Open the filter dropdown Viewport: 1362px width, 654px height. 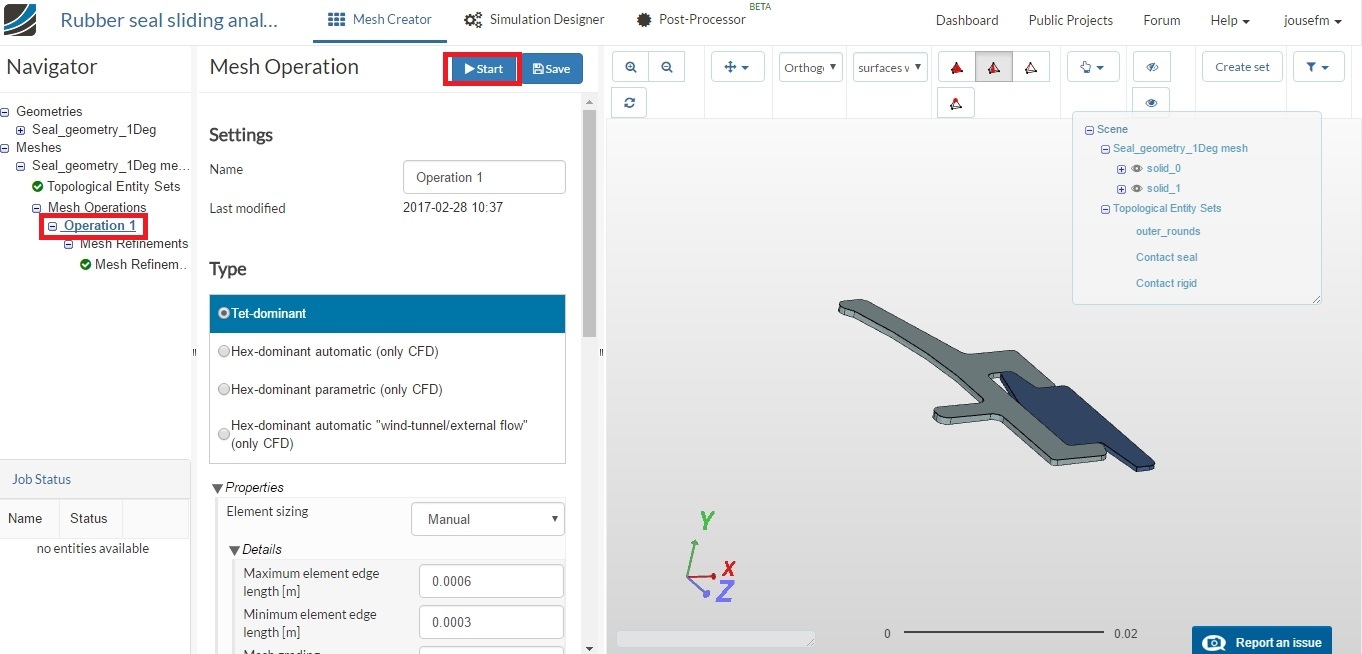(x=1318, y=67)
